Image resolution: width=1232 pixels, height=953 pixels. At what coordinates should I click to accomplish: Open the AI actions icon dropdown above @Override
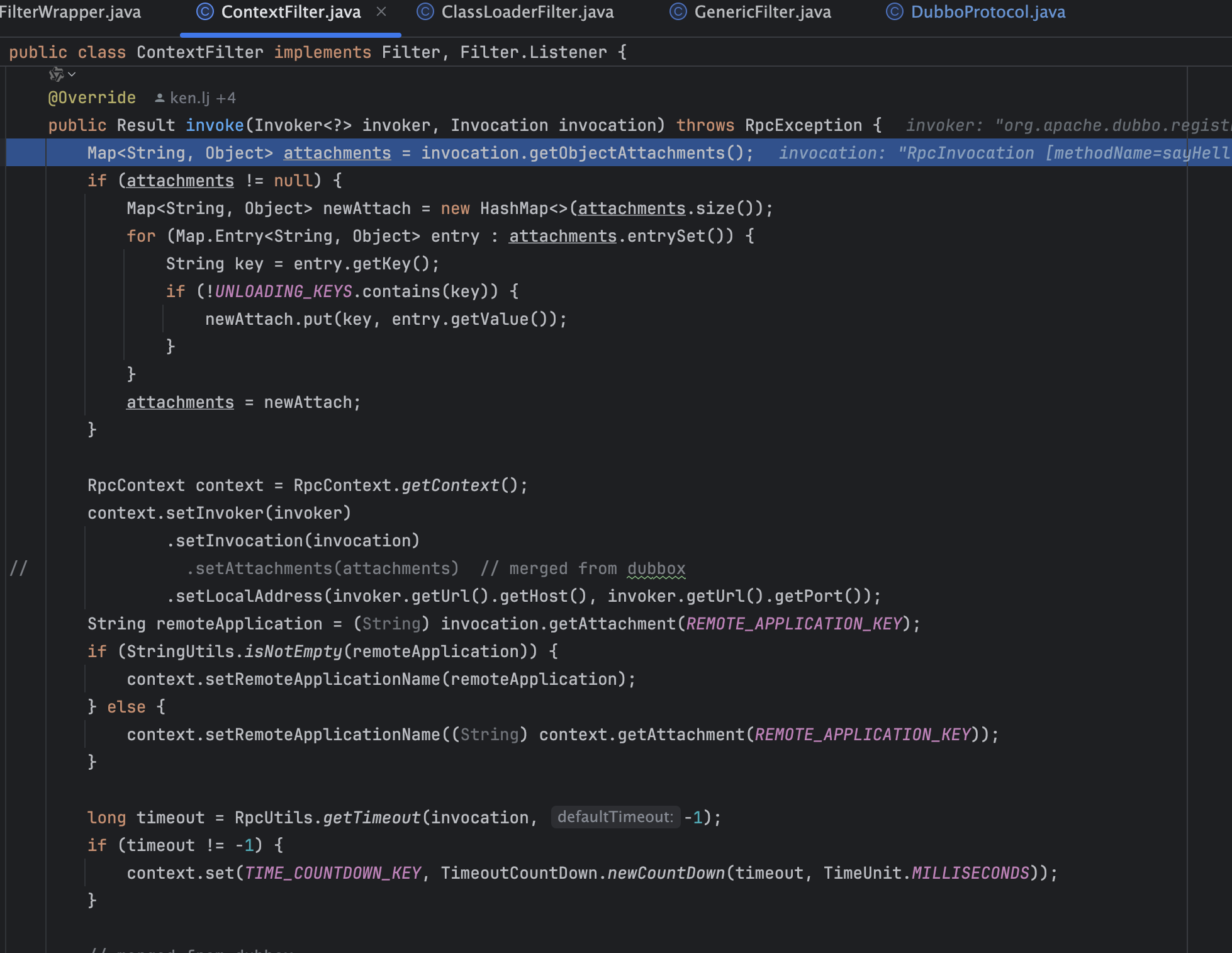click(62, 74)
